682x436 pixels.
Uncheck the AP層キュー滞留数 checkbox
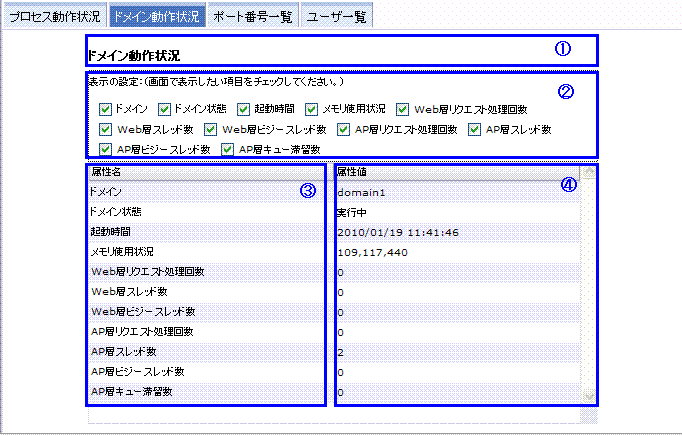click(x=227, y=149)
